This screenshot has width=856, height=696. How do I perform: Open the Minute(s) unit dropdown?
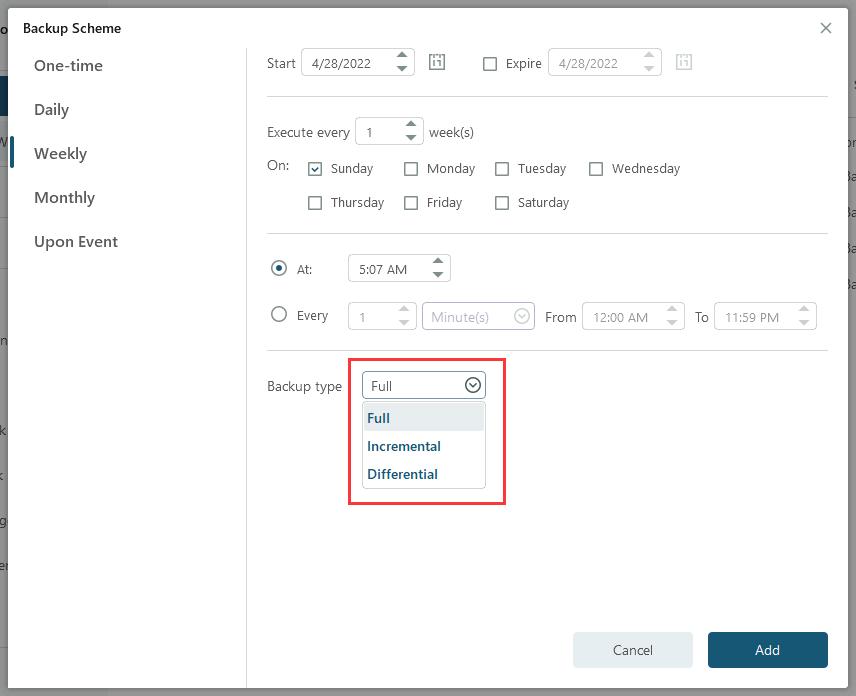tap(478, 316)
